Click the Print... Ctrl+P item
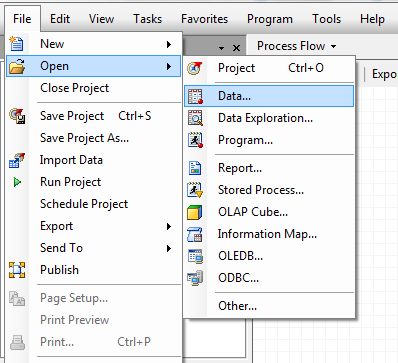398x363 pixels. pyautogui.click(x=94, y=342)
